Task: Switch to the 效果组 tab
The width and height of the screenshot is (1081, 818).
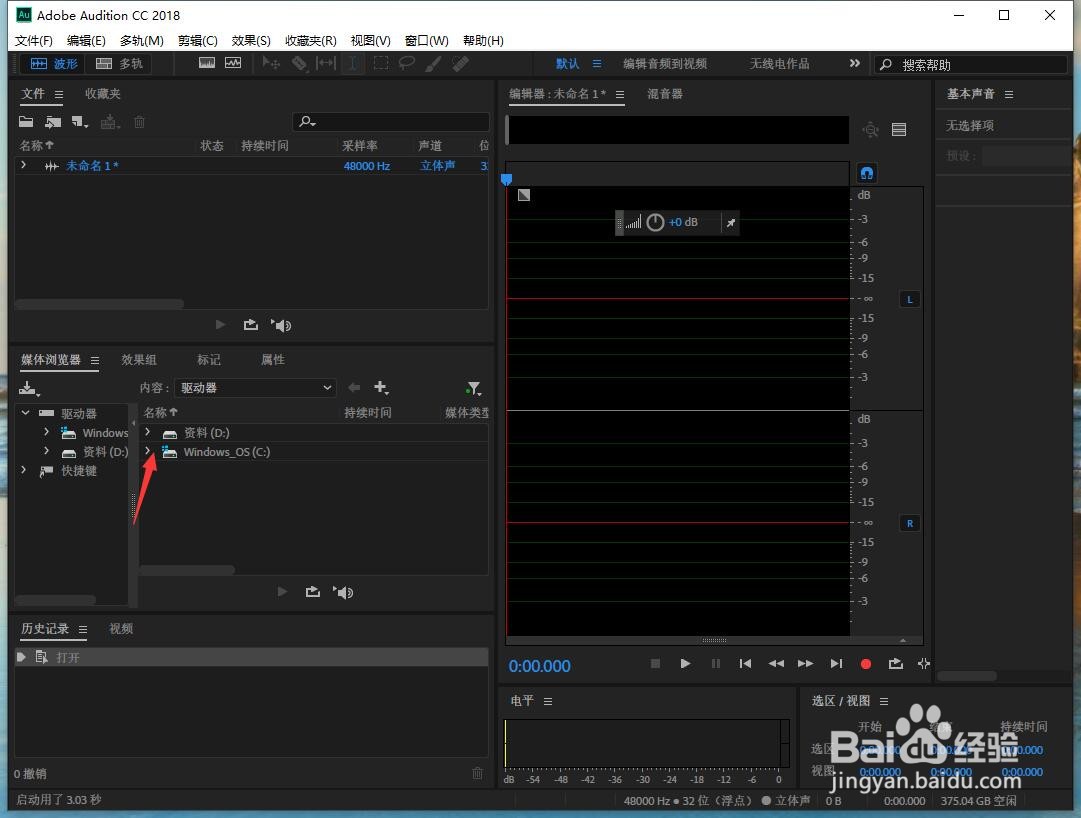Action: pos(139,360)
